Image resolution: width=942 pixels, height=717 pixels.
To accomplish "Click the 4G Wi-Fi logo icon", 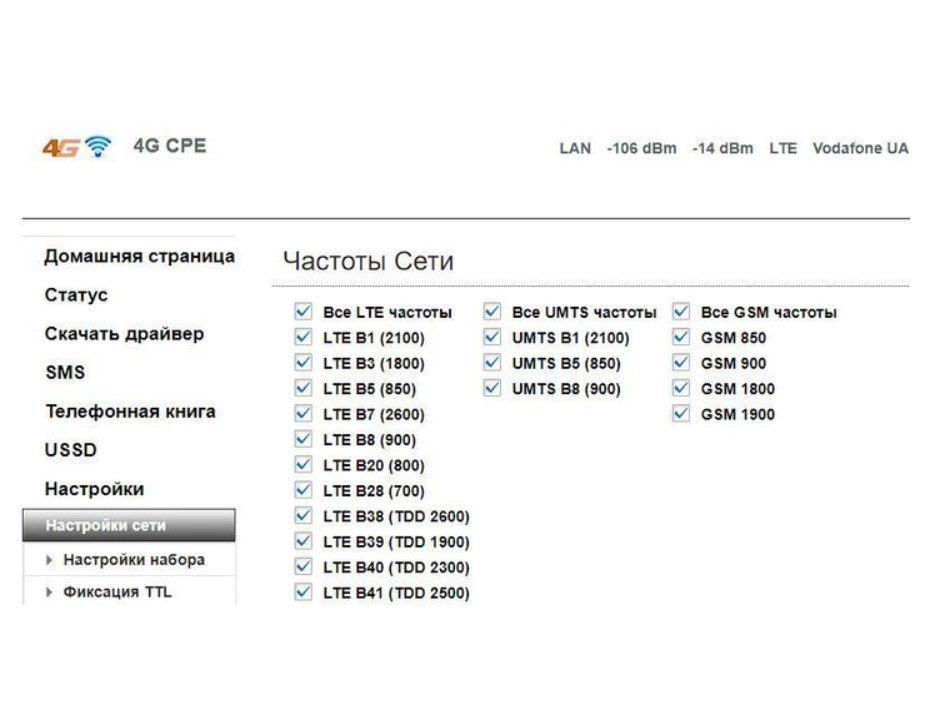I will tap(76, 147).
